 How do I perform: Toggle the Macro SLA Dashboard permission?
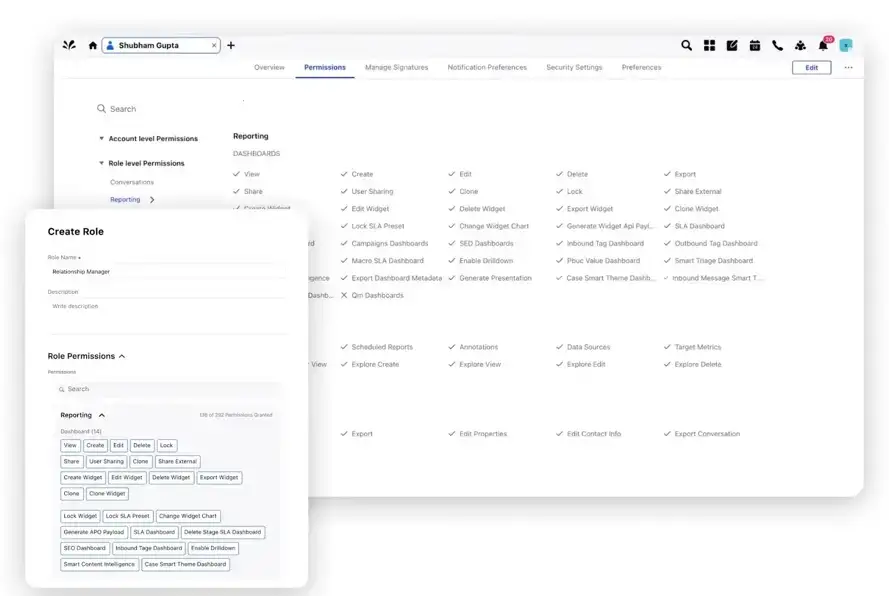click(344, 260)
